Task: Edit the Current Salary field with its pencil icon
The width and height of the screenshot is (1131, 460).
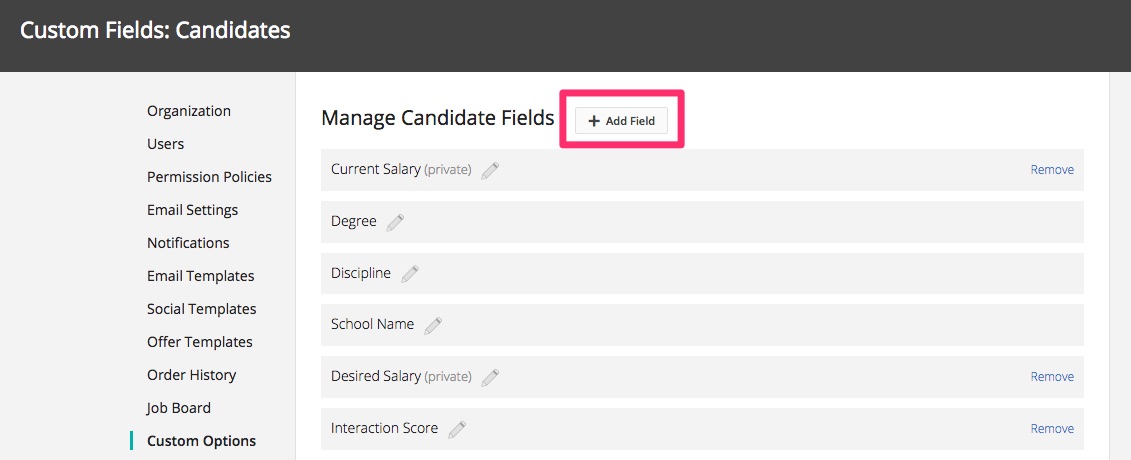Action: [490, 170]
